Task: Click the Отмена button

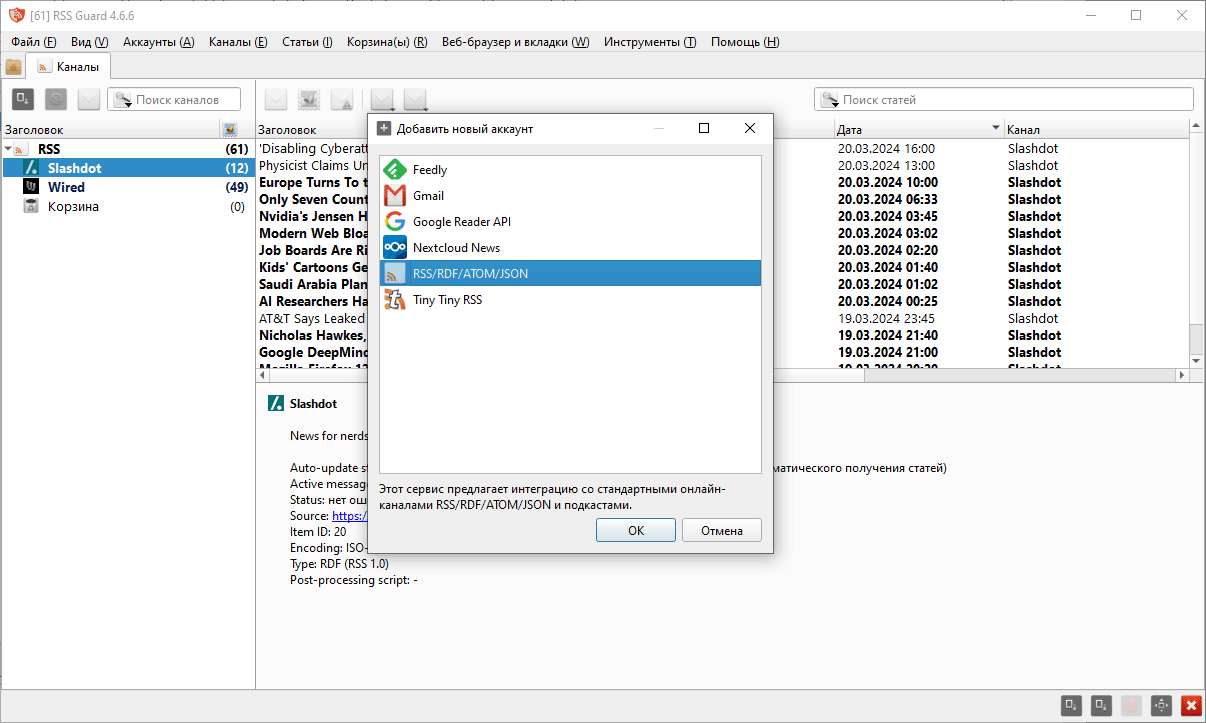Action: pyautogui.click(x=722, y=530)
